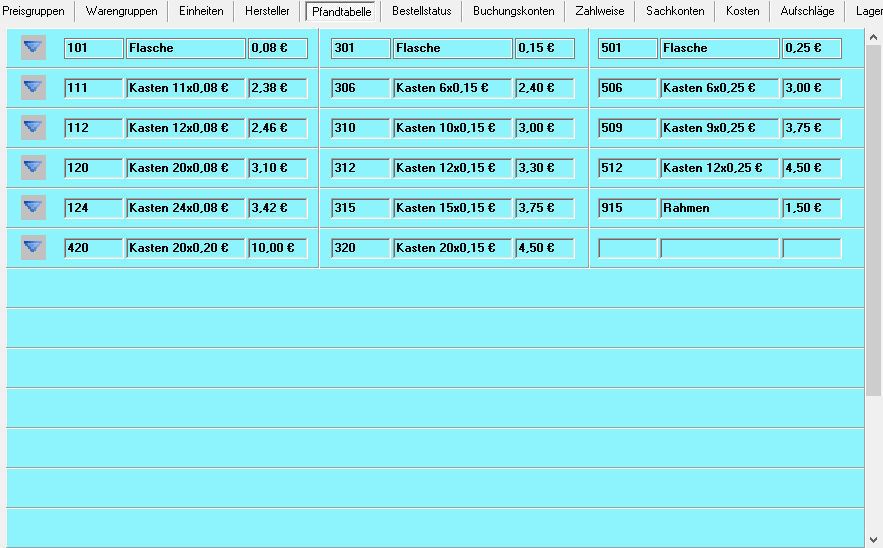The image size is (883, 548).
Task: Click the code field containing 301
Action: [x=360, y=48]
